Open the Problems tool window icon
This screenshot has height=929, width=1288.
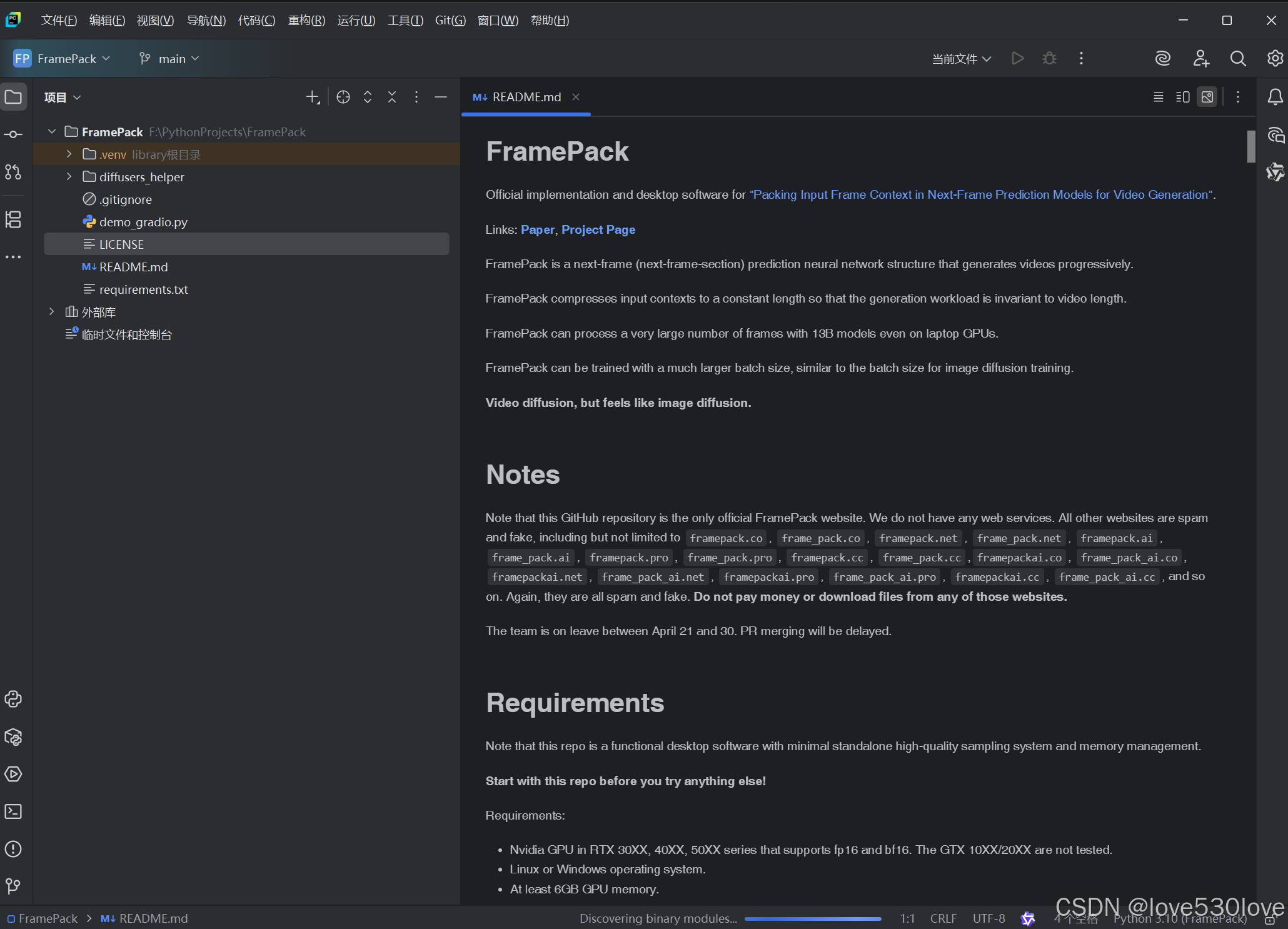tap(13, 849)
